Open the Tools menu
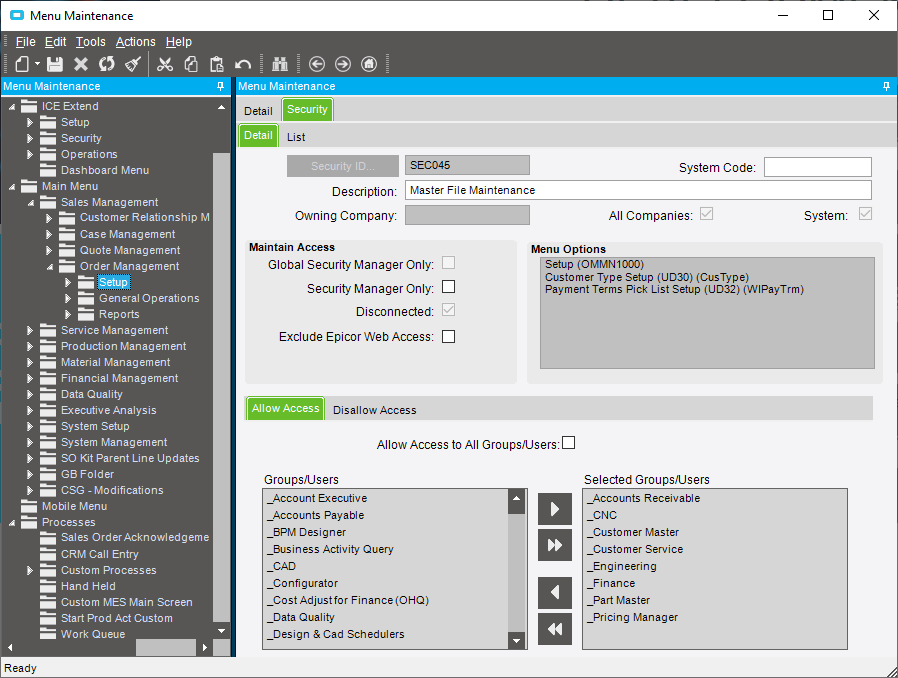This screenshot has height=678, width=898. 90,42
